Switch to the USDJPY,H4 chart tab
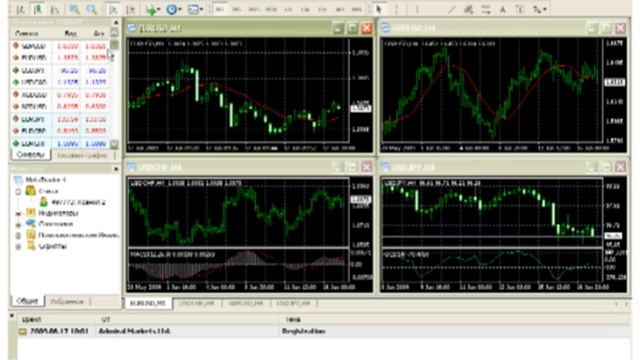Image resolution: width=640 pixels, height=360 pixels. [x=293, y=303]
